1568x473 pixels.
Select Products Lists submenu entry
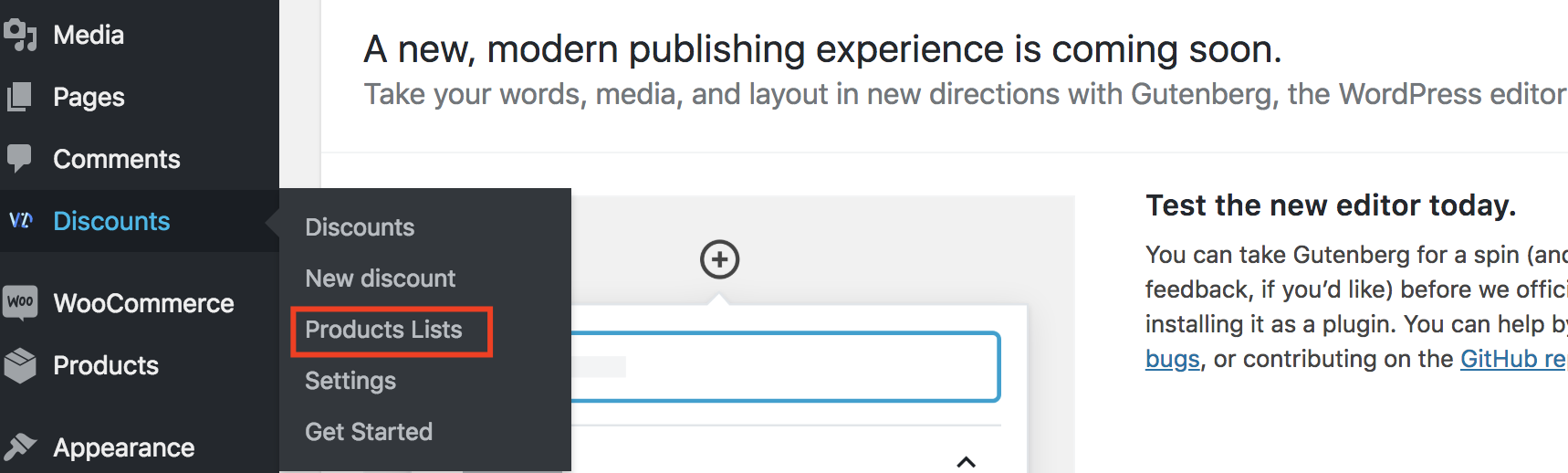(383, 330)
